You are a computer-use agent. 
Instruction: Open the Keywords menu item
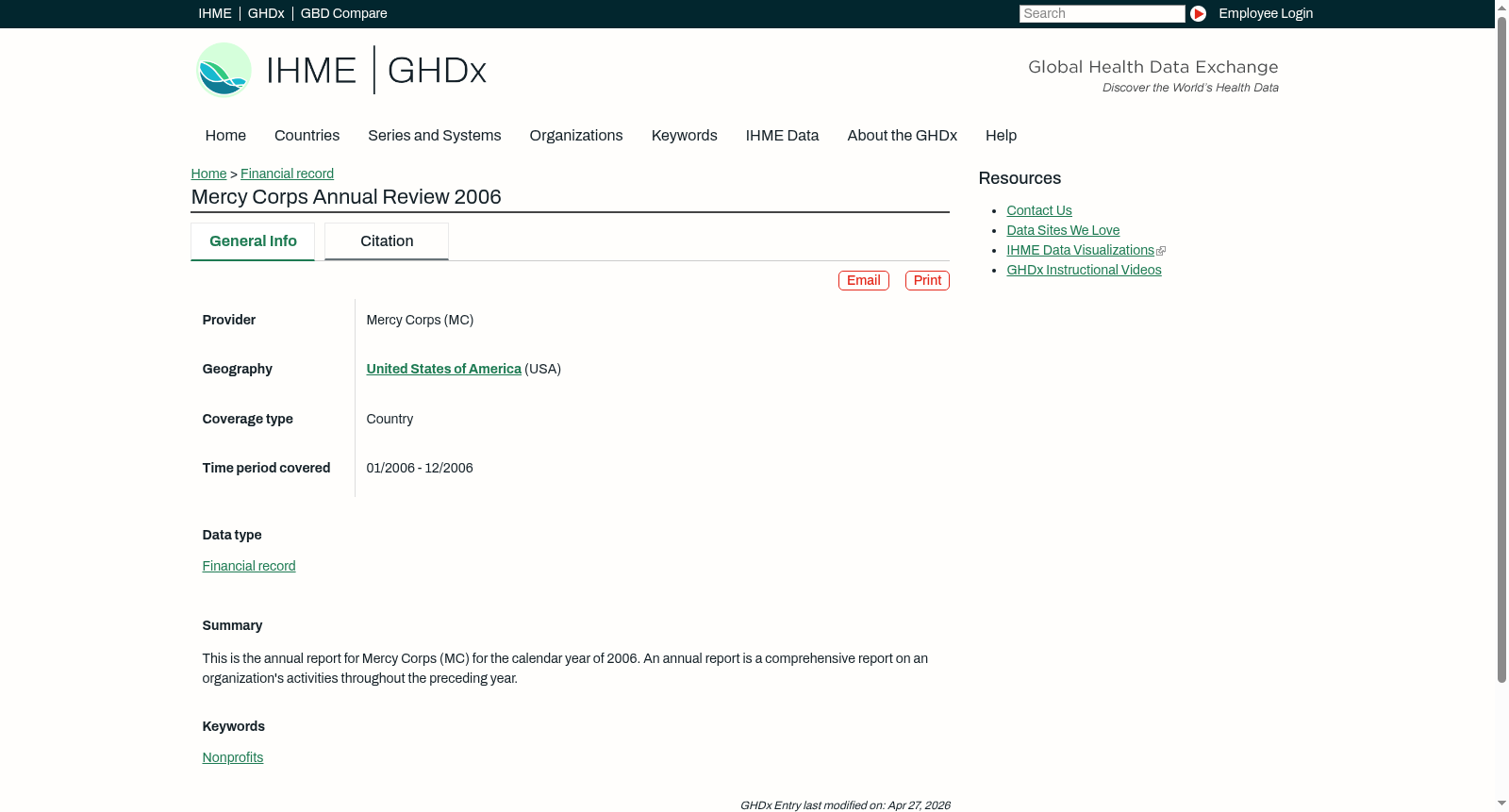point(685,136)
